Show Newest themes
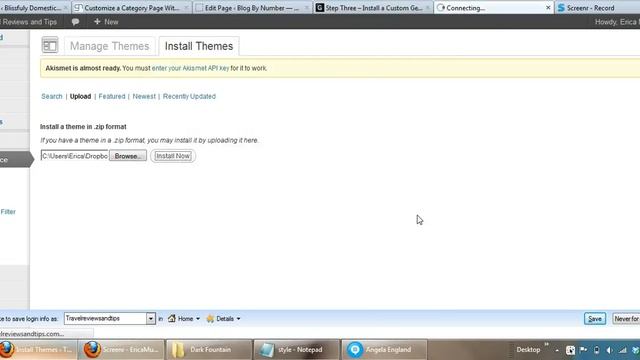Image resolution: width=640 pixels, height=360 pixels. (x=144, y=96)
